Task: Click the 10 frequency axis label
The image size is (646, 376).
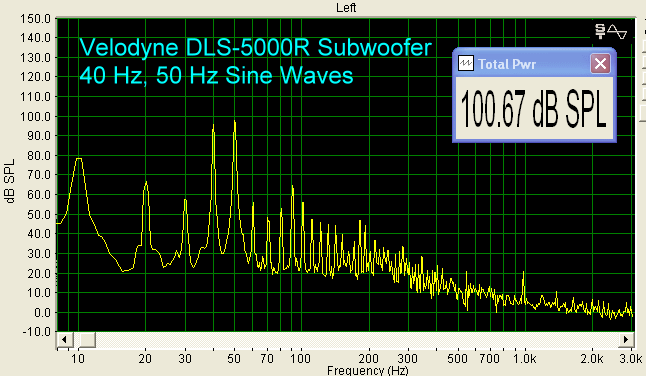Action: 78,359
